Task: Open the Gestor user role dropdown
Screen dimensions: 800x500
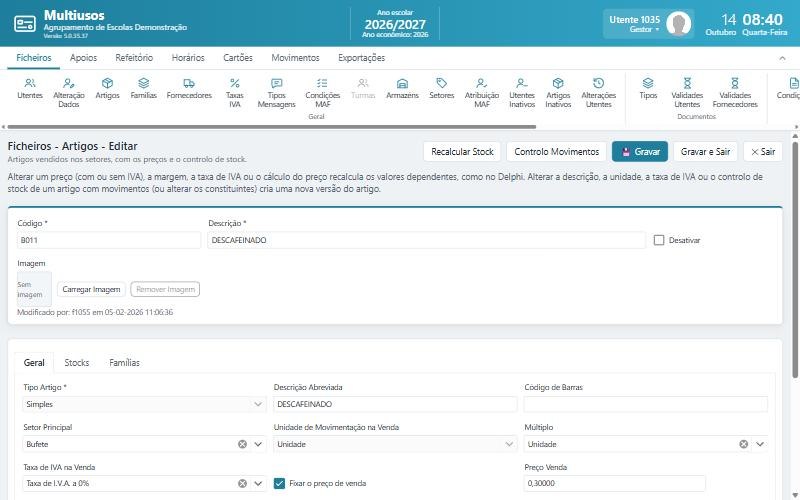Action: (x=644, y=30)
